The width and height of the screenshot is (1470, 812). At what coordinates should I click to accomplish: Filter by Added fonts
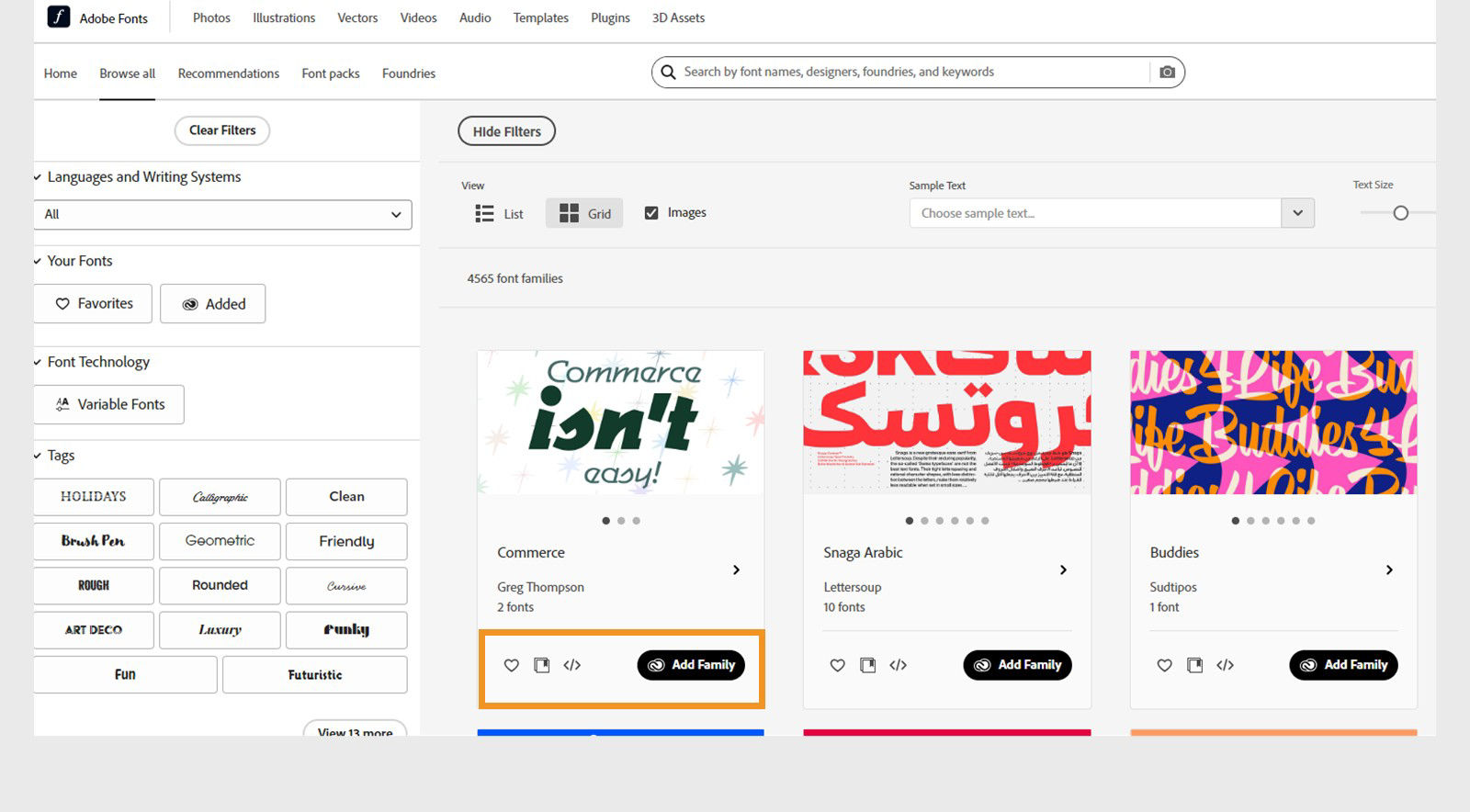point(213,303)
